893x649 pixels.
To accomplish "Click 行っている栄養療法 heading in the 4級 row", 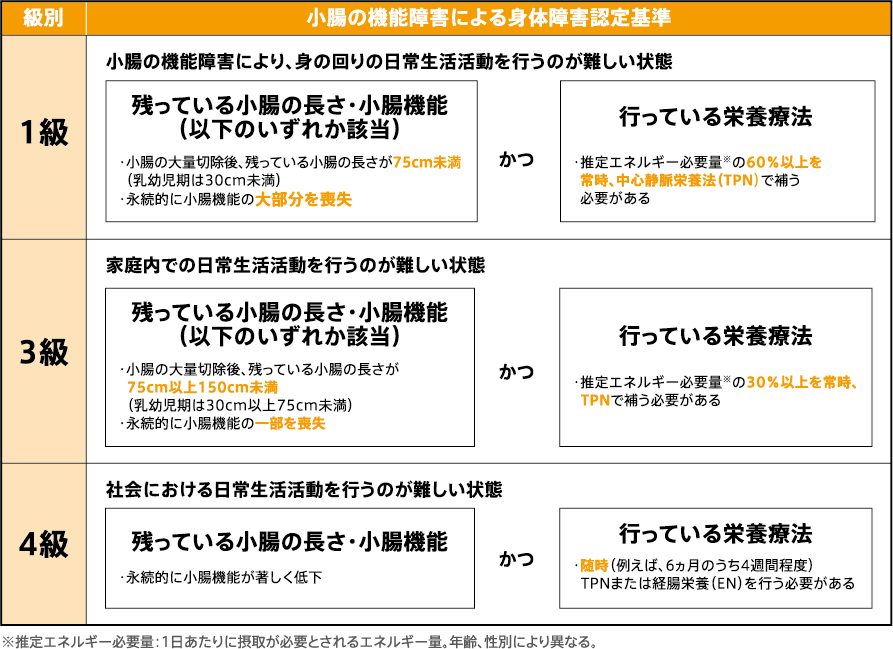I will click(x=716, y=534).
